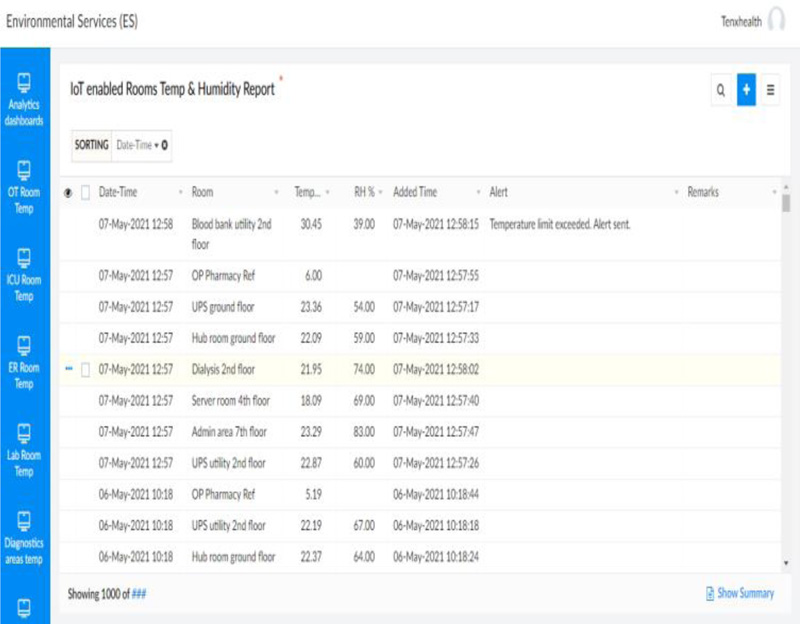
Task: Click the search magnifier icon
Action: tap(720, 90)
